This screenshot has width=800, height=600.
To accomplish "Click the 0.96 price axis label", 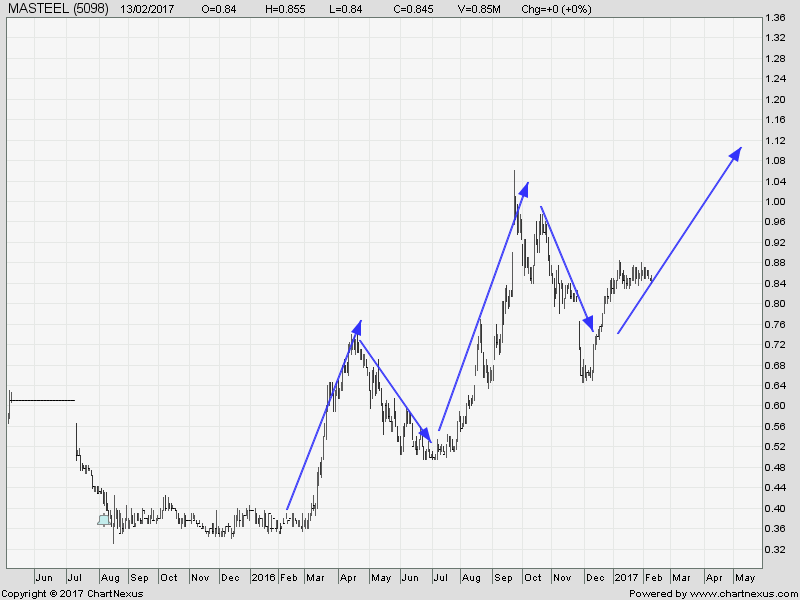I will 776,222.
